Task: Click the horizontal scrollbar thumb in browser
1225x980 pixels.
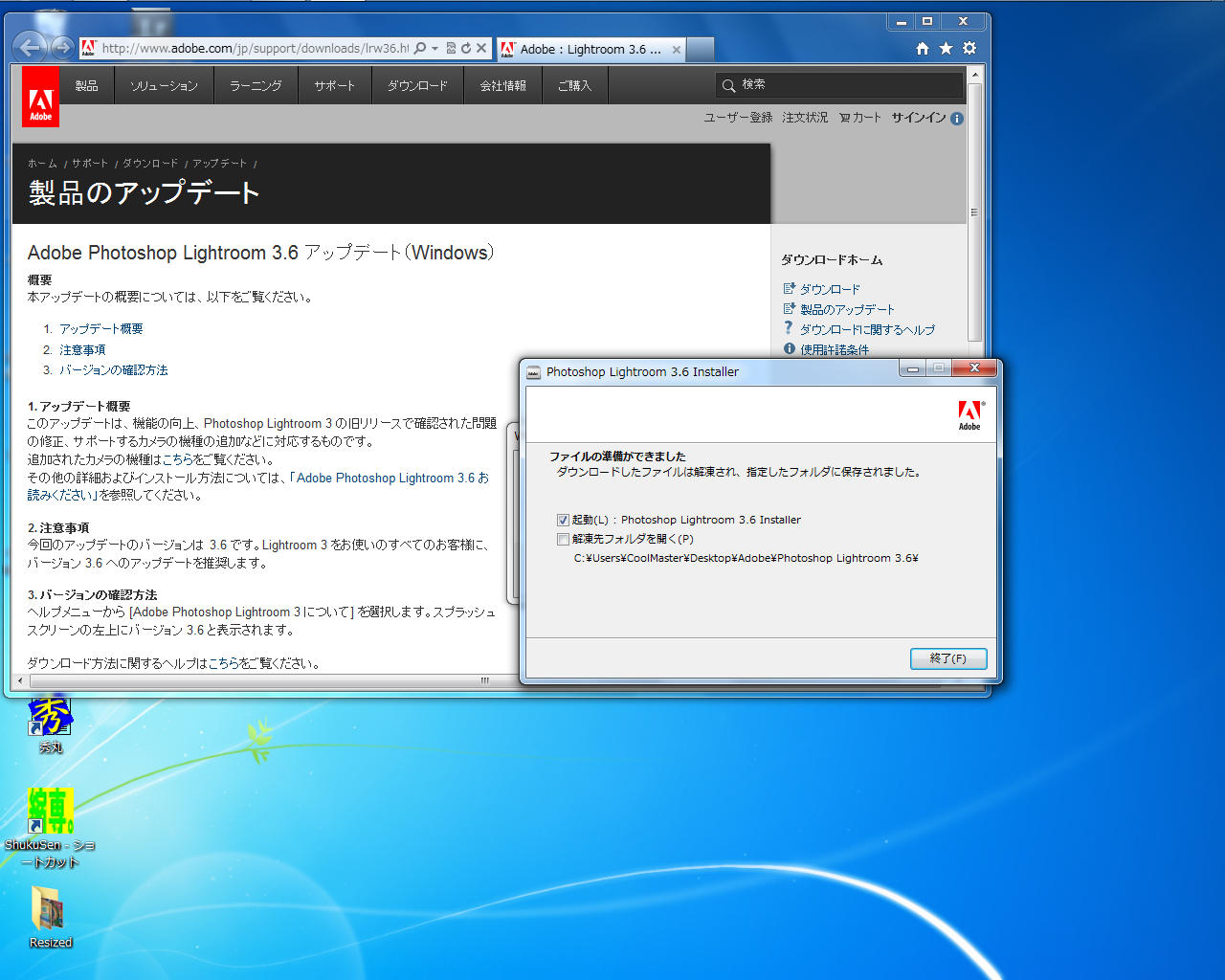Action: pyautogui.click(x=484, y=680)
